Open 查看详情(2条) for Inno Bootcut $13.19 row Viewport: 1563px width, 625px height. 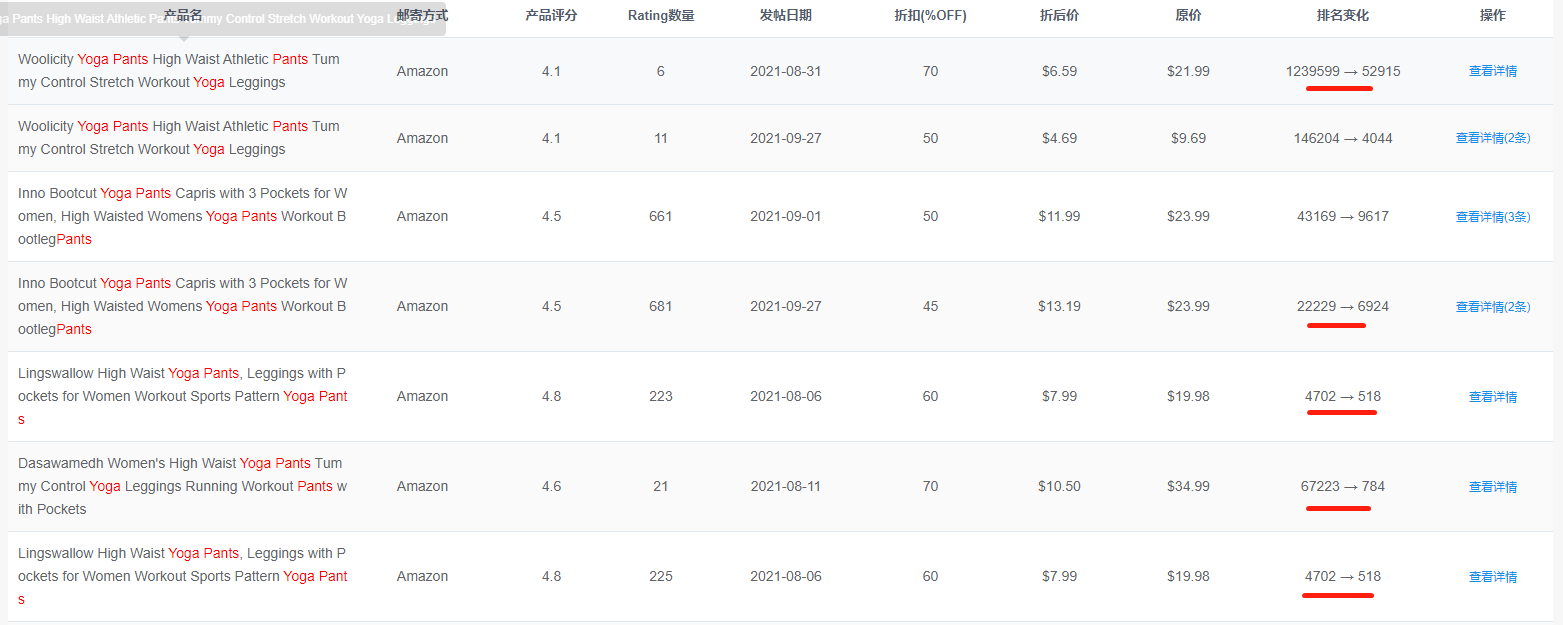tap(1492, 306)
